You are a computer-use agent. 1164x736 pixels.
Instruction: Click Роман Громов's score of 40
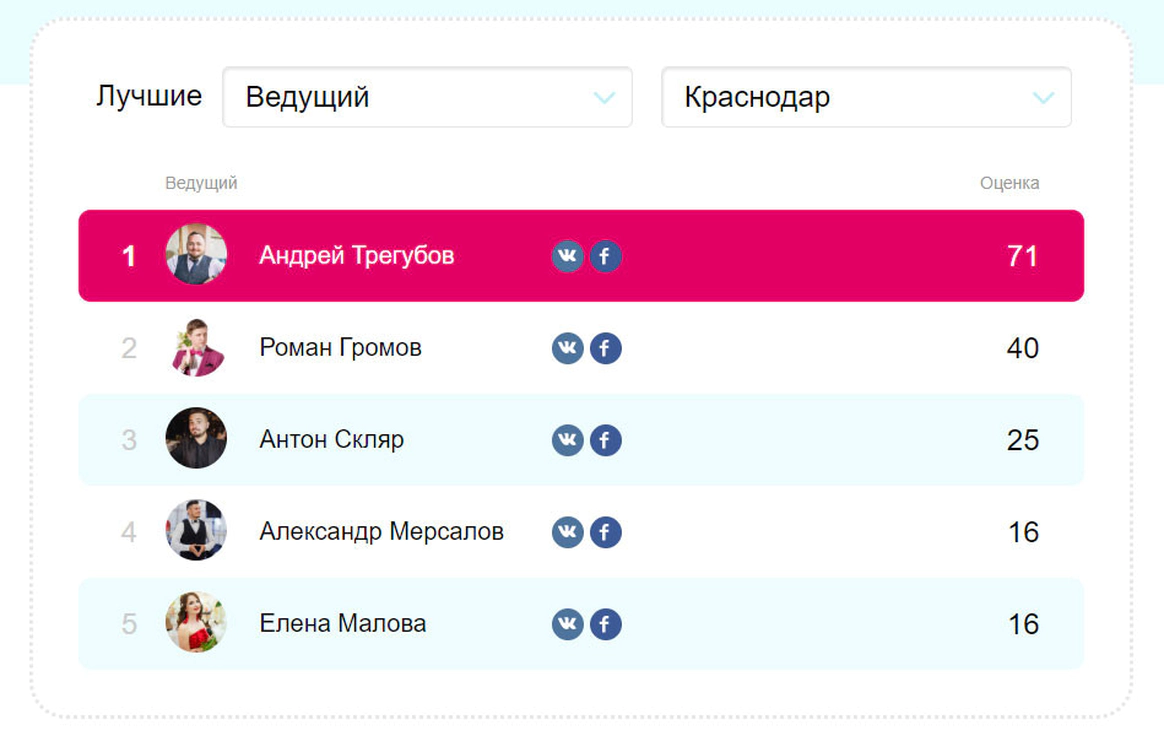pyautogui.click(x=1022, y=348)
